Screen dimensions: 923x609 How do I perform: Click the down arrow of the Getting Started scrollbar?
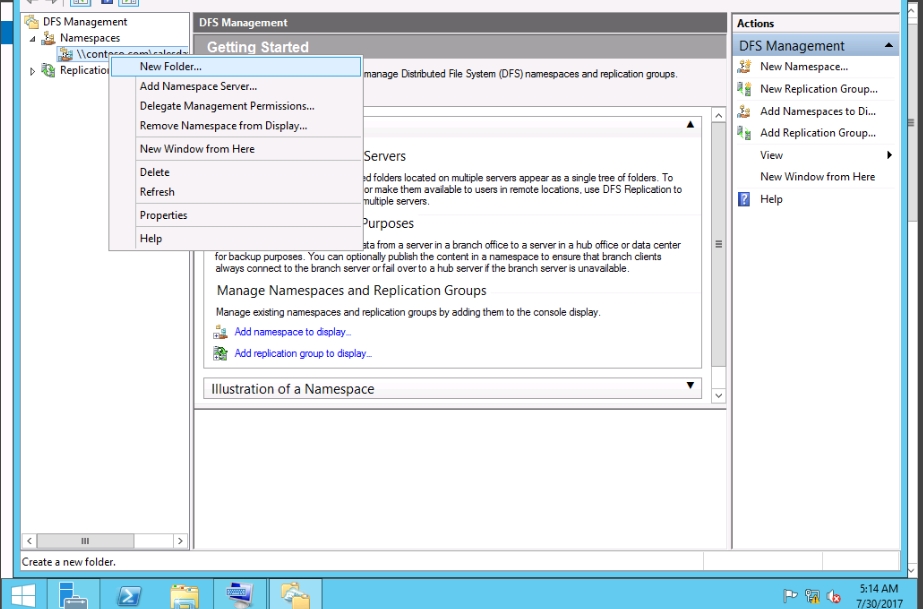pyautogui.click(x=718, y=395)
